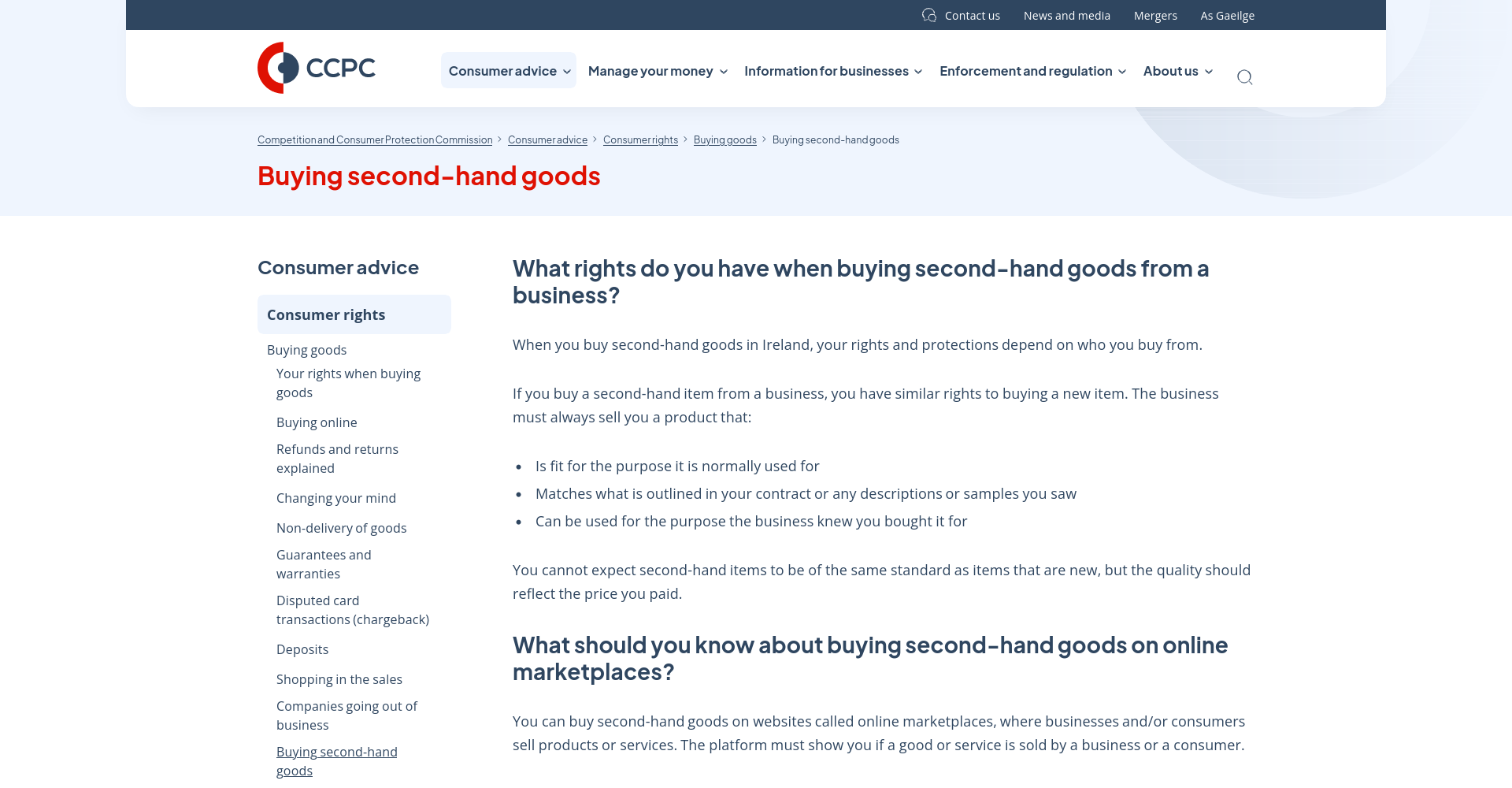
Task: Open Guarantees and warranties link
Action: pos(324,564)
